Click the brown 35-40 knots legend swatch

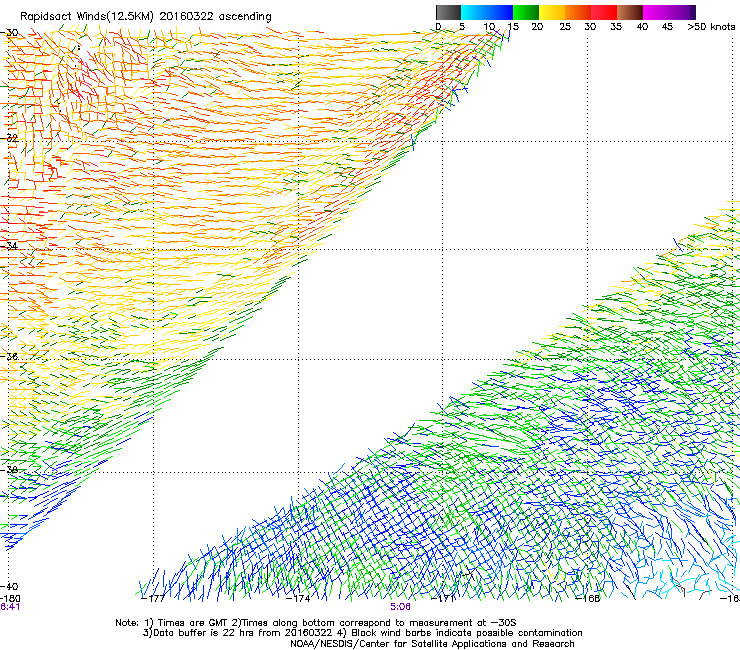630,12
